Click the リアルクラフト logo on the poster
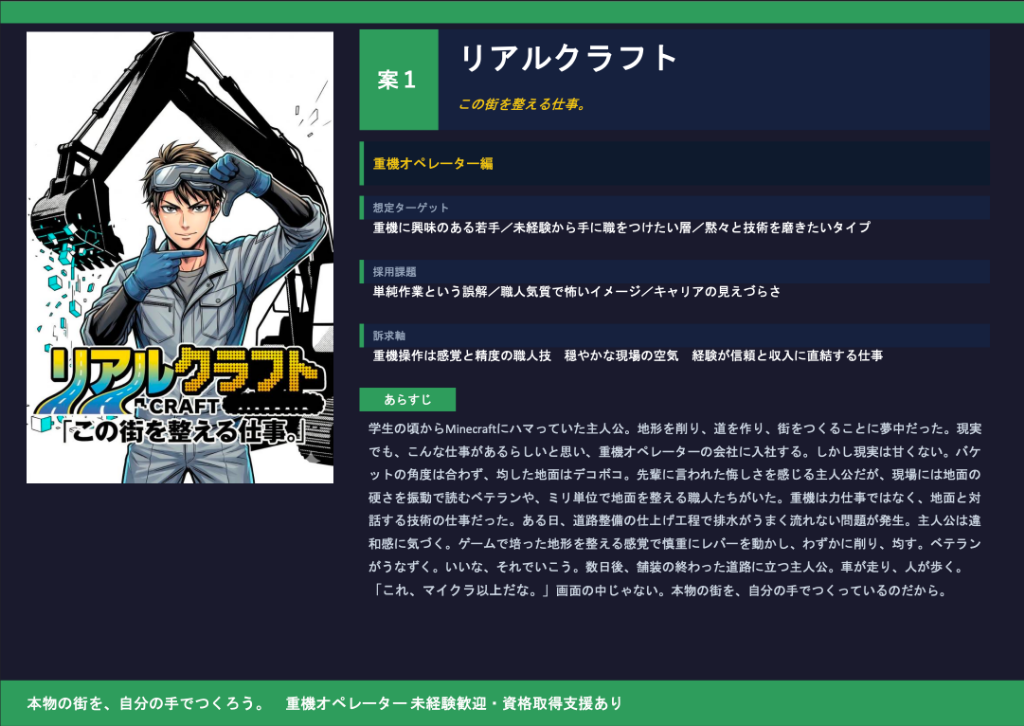This screenshot has width=1024, height=726. click(180, 370)
